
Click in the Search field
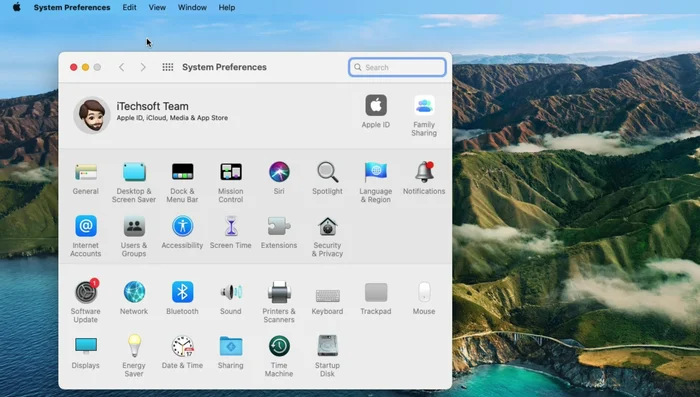(397, 67)
